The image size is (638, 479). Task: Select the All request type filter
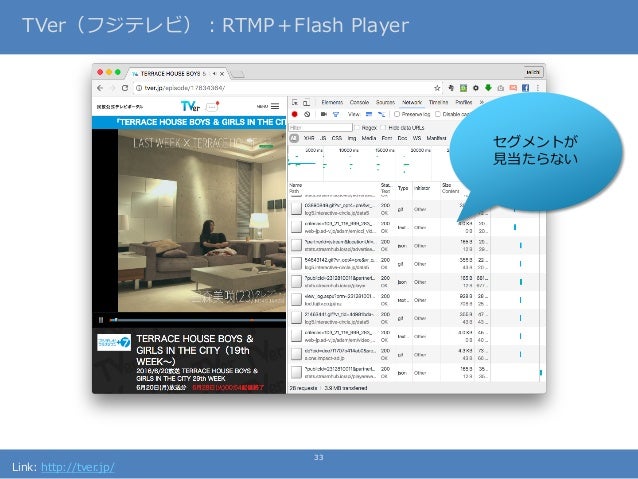click(294, 138)
